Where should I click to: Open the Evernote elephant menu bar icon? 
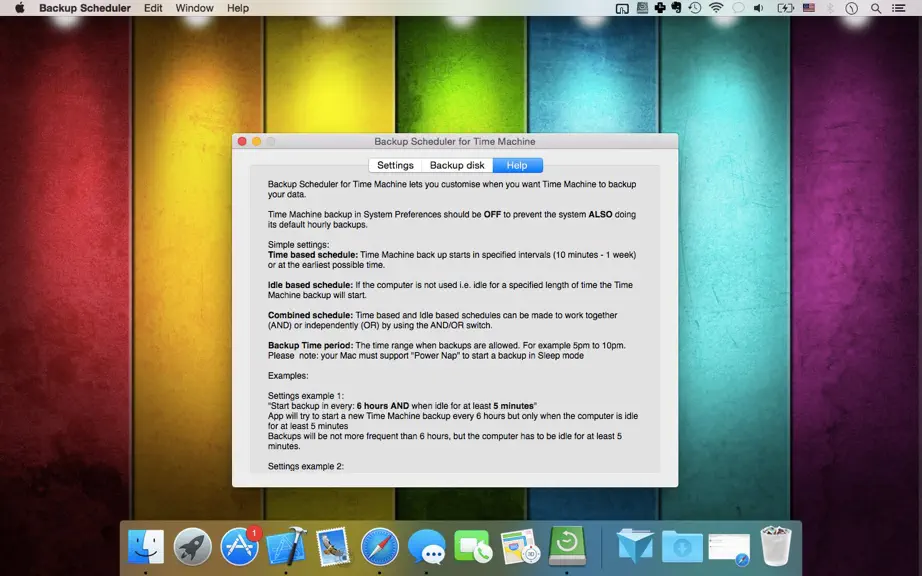tap(676, 8)
